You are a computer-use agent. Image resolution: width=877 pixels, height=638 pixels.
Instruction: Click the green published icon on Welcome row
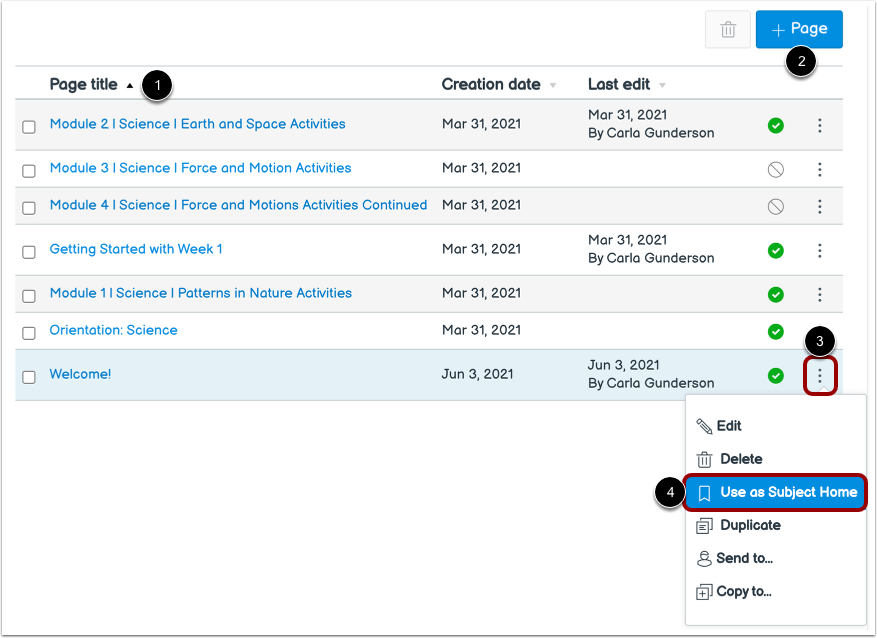click(x=775, y=377)
